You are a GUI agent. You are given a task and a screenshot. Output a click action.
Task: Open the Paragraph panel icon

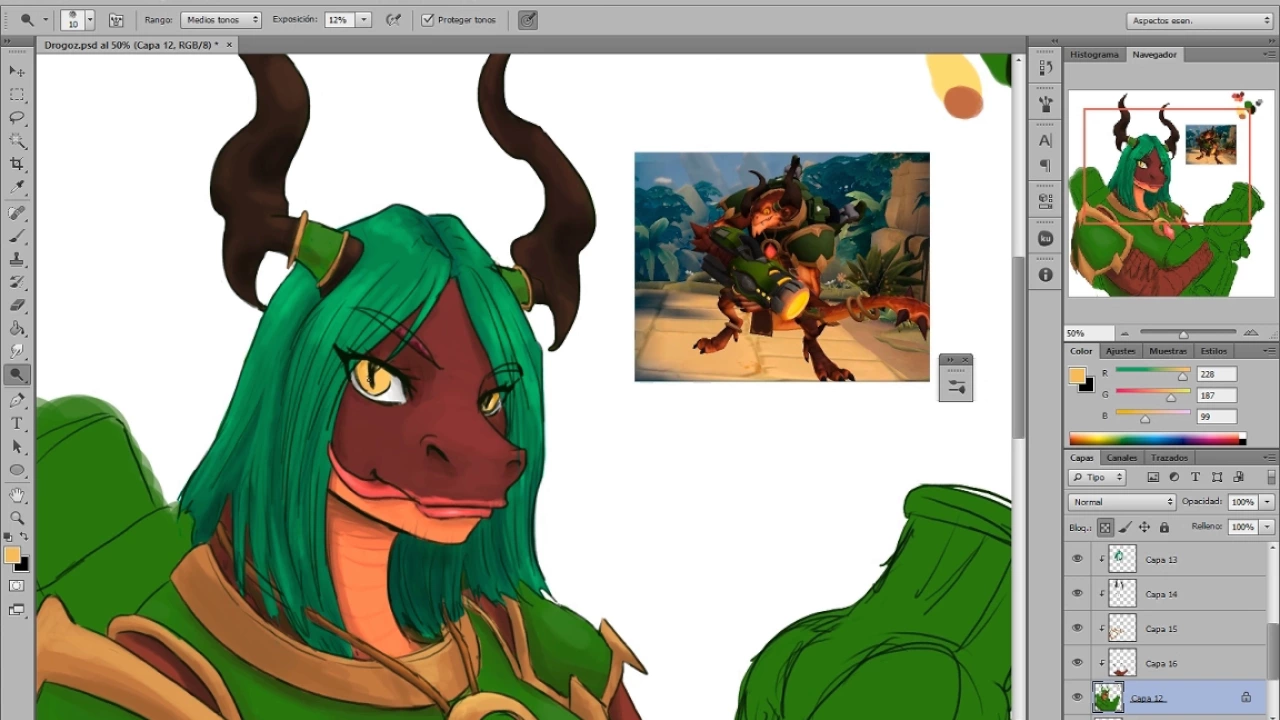coord(1045,165)
